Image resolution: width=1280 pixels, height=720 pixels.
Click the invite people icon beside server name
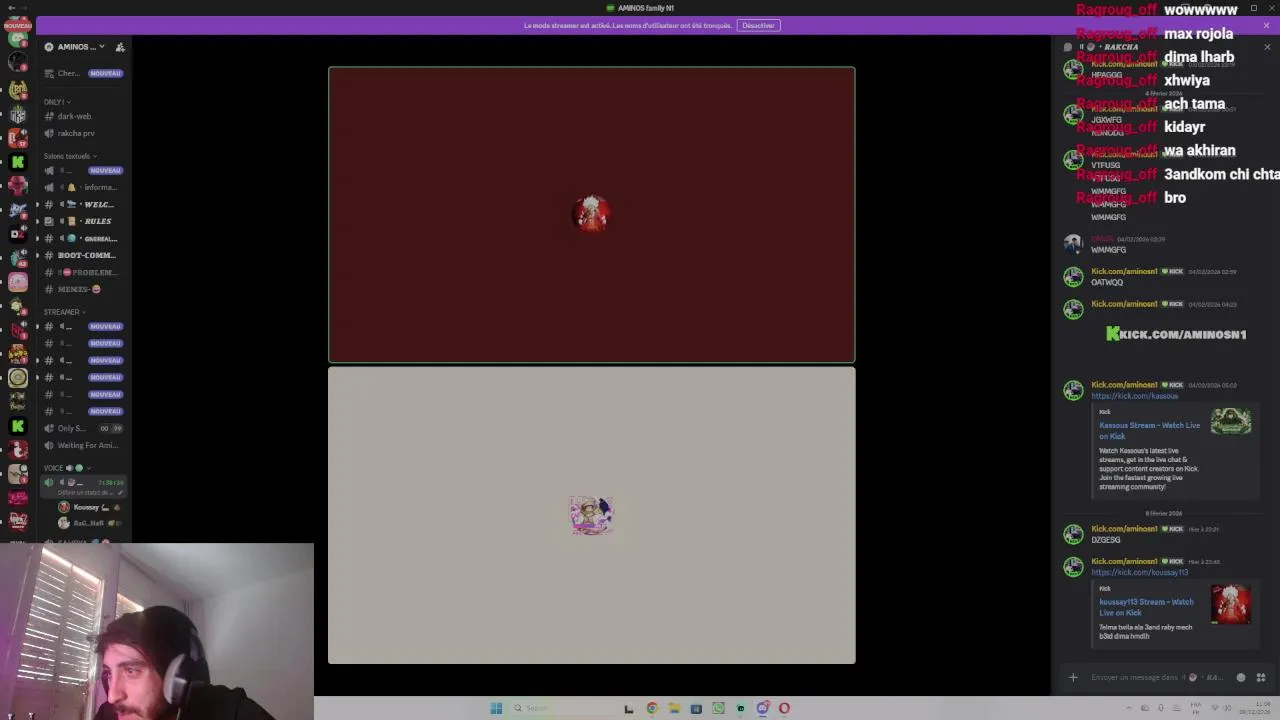[120, 47]
